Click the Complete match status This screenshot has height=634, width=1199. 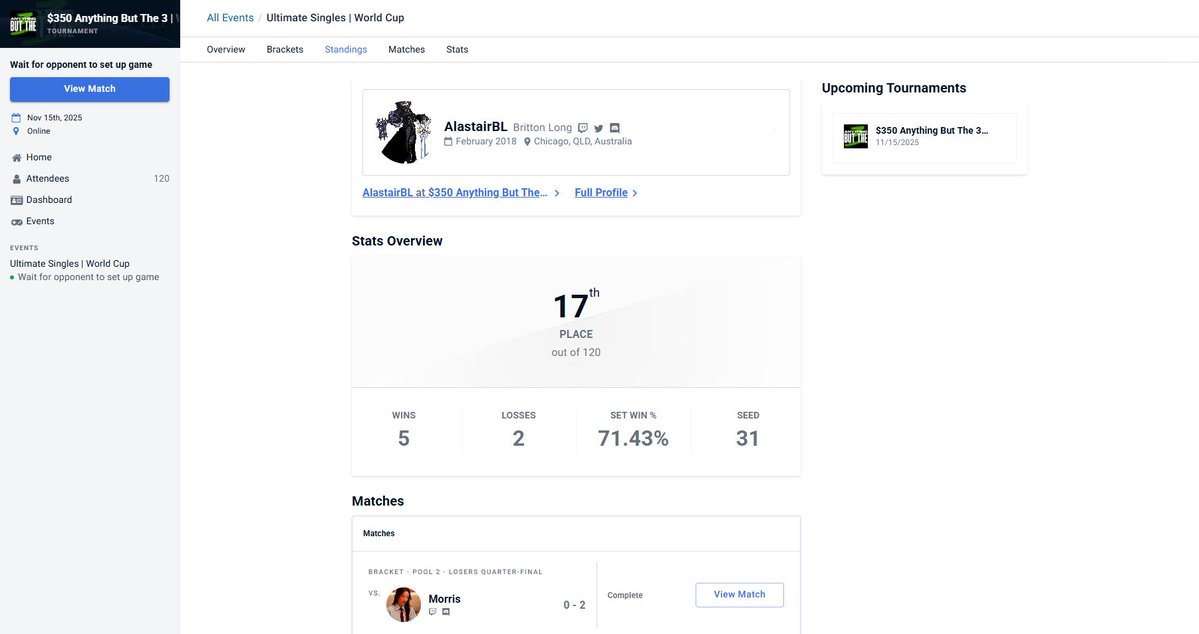pos(625,595)
